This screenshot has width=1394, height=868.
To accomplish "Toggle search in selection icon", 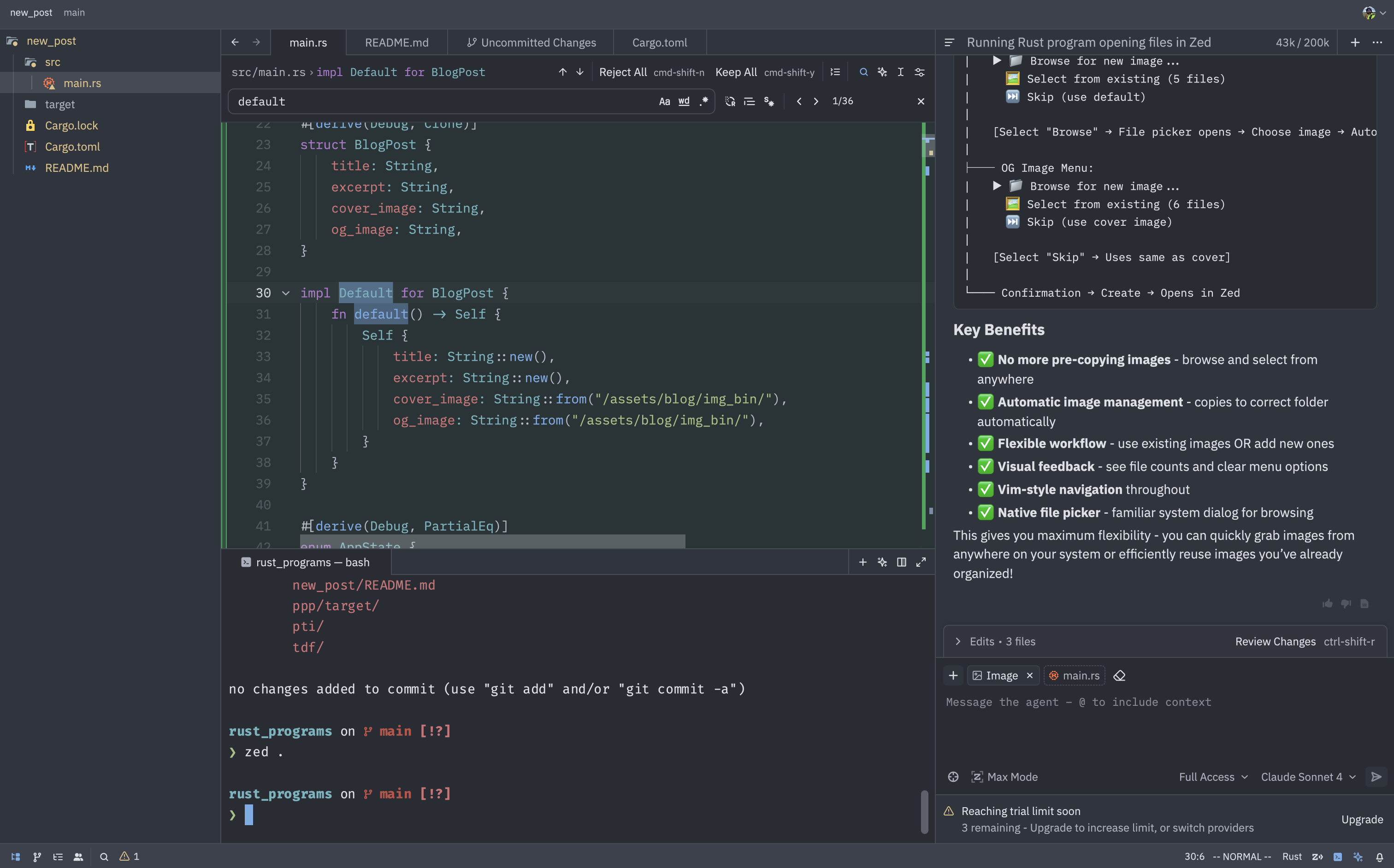I will coord(750,102).
